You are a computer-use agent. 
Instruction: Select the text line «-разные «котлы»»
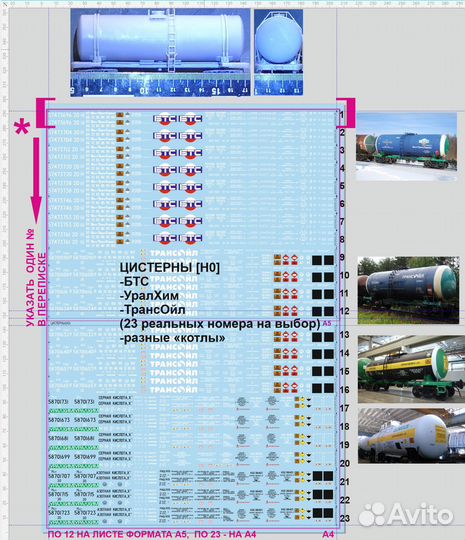(x=173, y=338)
